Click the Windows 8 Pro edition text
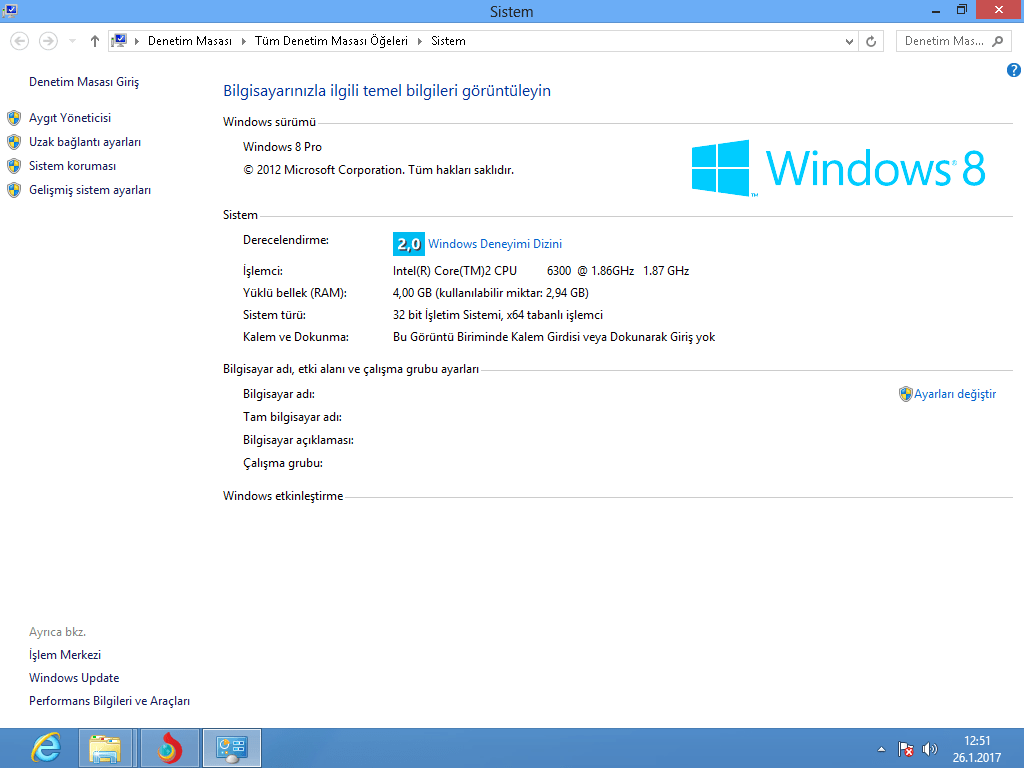This screenshot has height=768, width=1024. (282, 147)
